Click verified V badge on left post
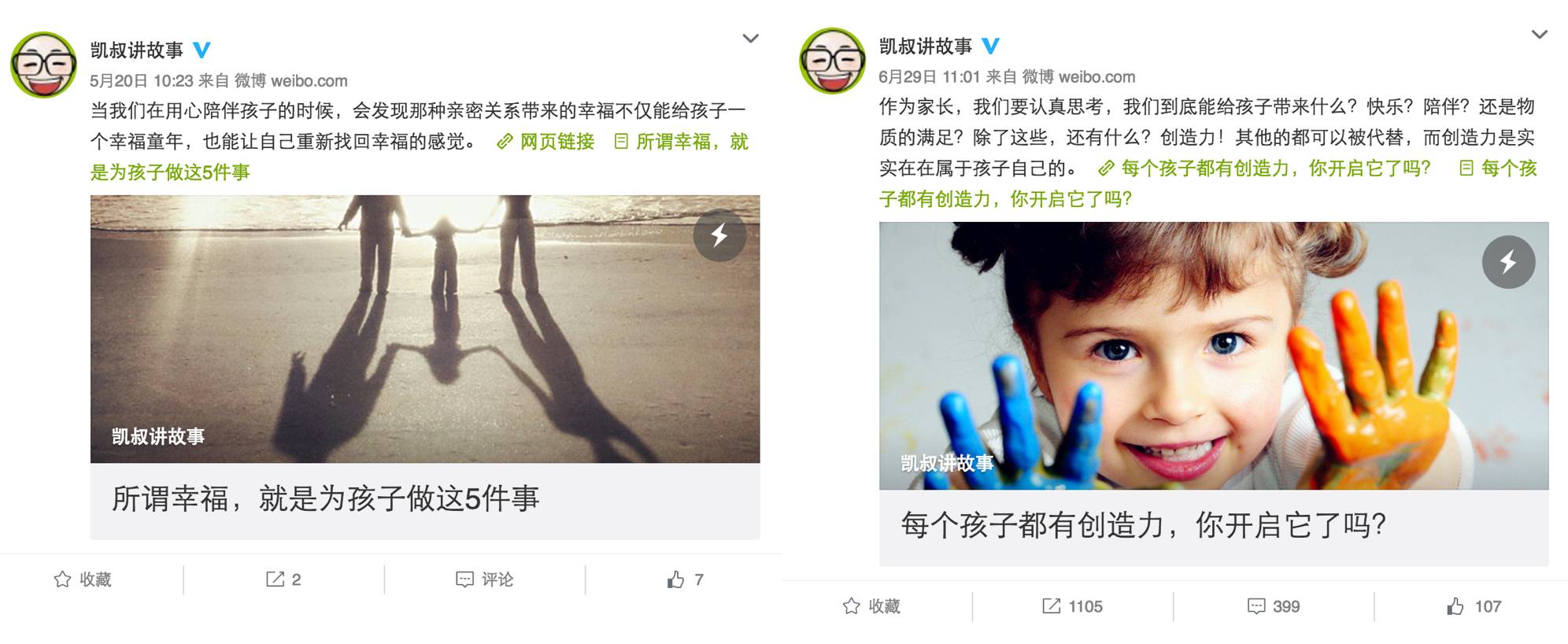 (x=202, y=50)
